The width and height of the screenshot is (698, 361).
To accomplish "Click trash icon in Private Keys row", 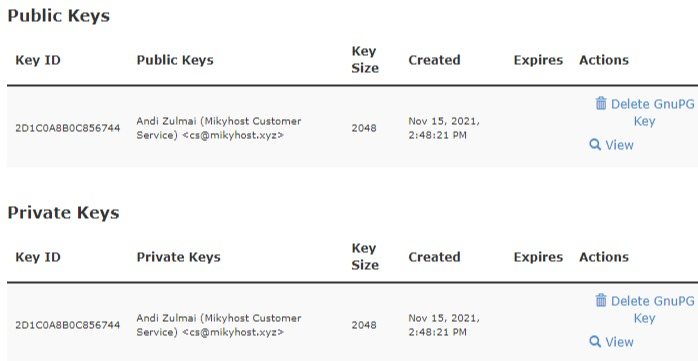I will point(601,300).
